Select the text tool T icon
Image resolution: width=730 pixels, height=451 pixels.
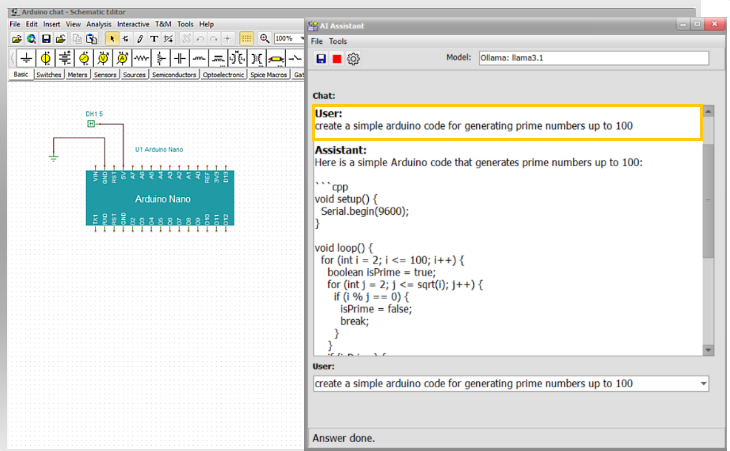pos(153,38)
